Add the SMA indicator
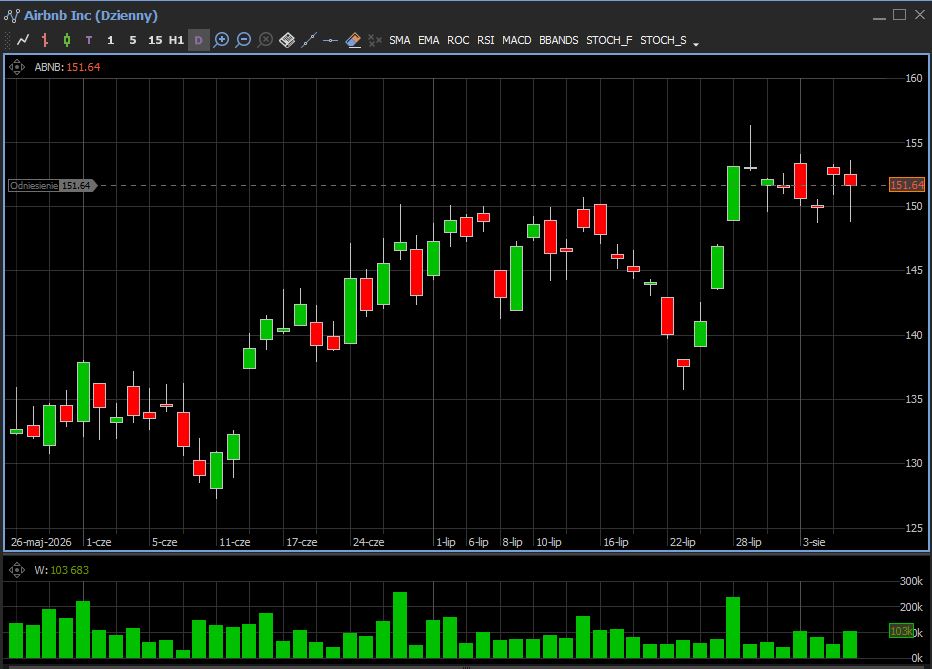Viewport: 932px width, 669px height. pos(399,40)
